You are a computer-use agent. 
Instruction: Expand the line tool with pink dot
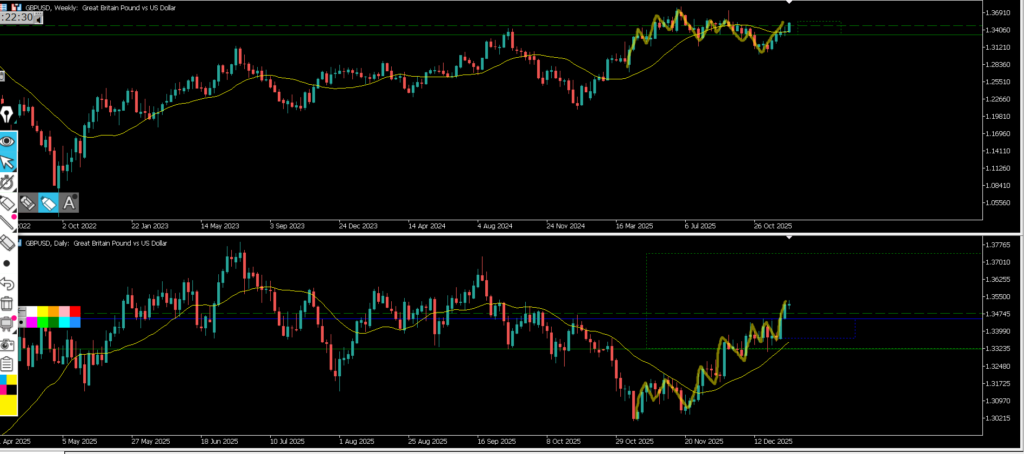[8, 222]
